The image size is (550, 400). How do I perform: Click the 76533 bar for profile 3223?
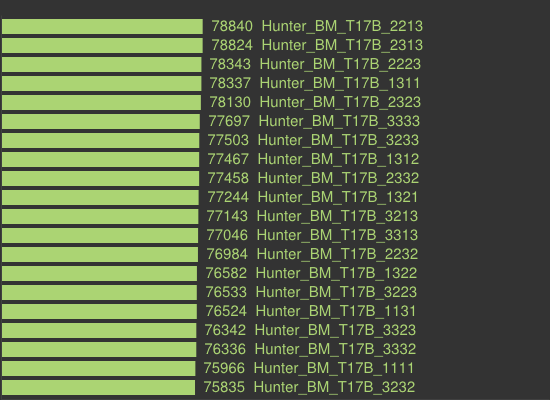tap(99, 292)
